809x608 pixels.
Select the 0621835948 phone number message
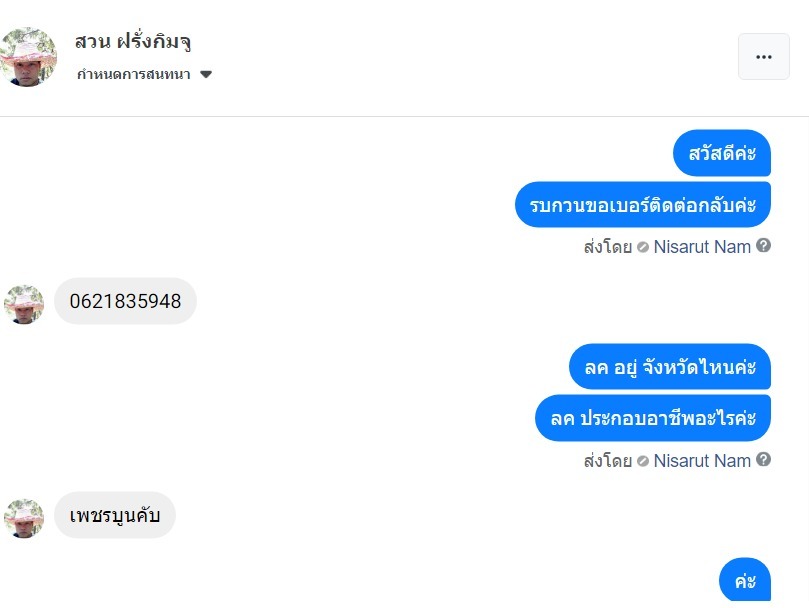(x=125, y=301)
